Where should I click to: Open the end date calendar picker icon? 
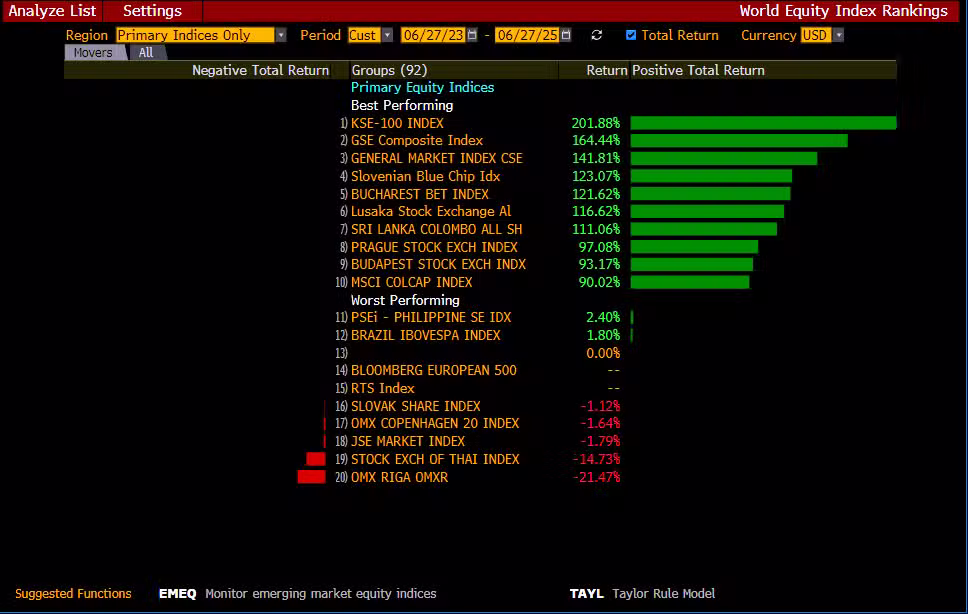[x=566, y=35]
